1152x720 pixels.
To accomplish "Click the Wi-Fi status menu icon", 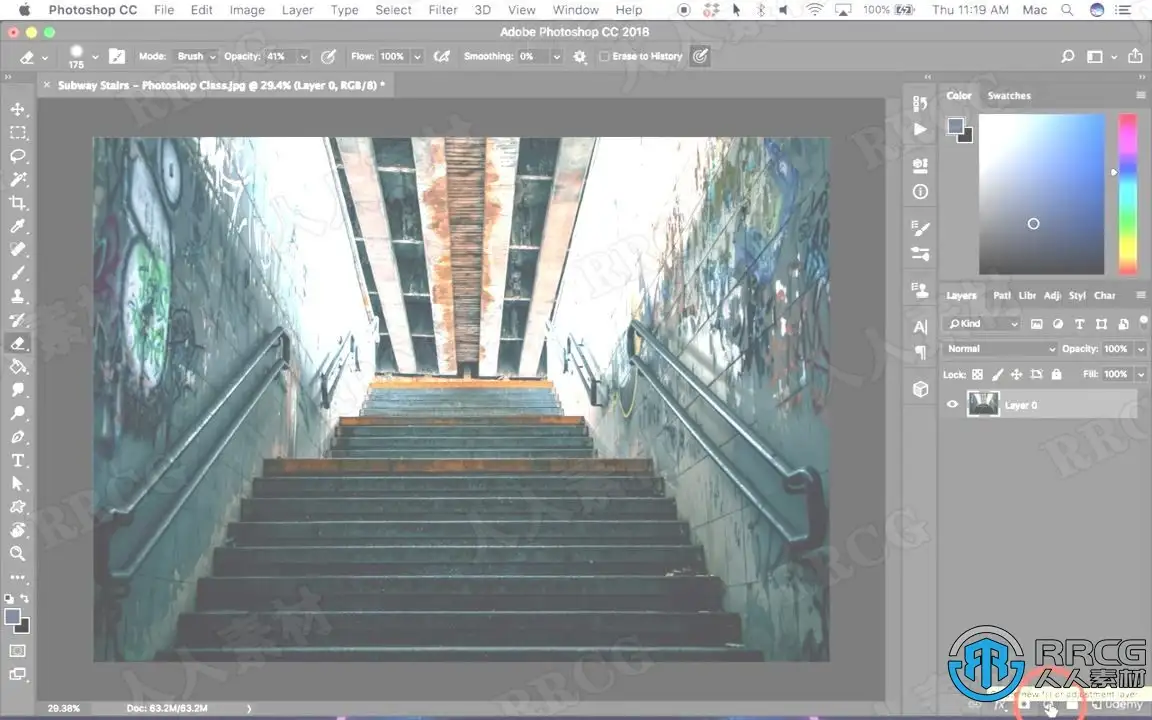I will pyautogui.click(x=814, y=10).
